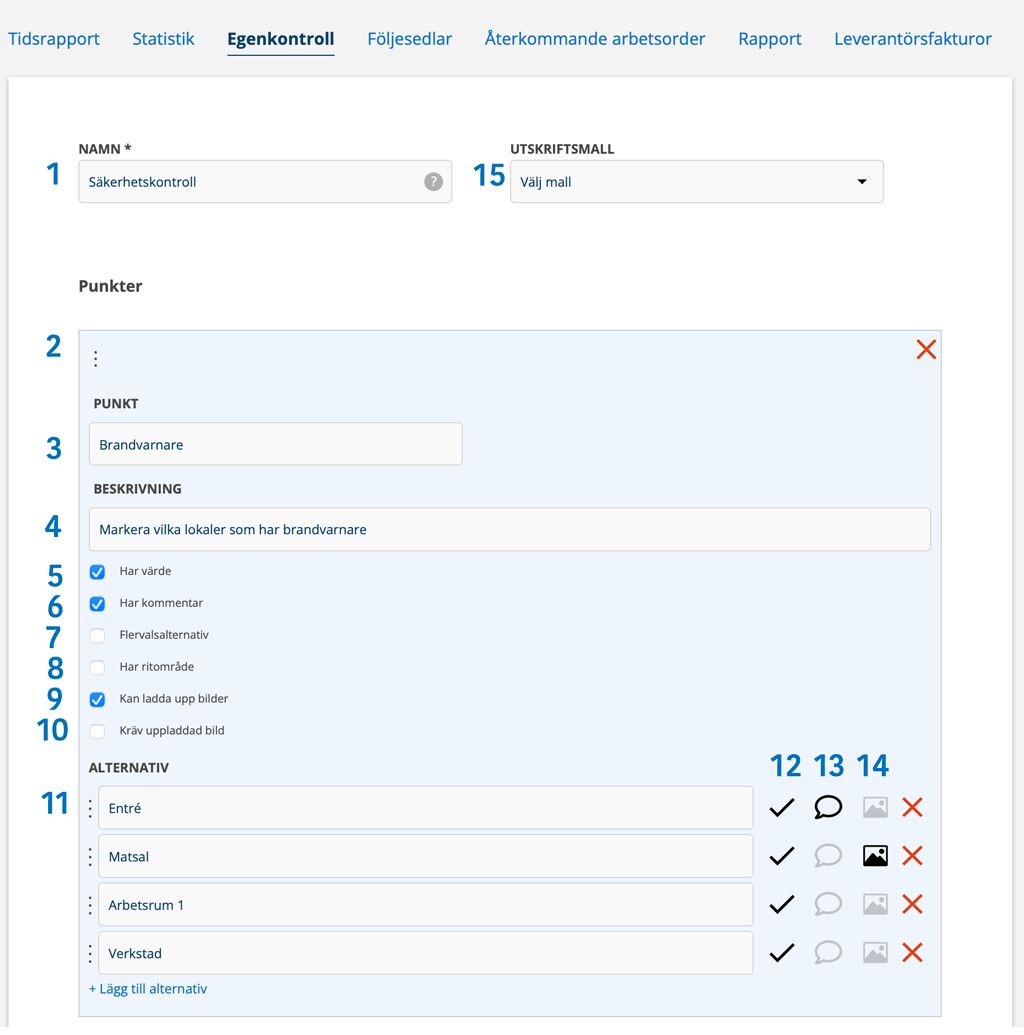Remove the Verkstad alternative with red X

[912, 953]
